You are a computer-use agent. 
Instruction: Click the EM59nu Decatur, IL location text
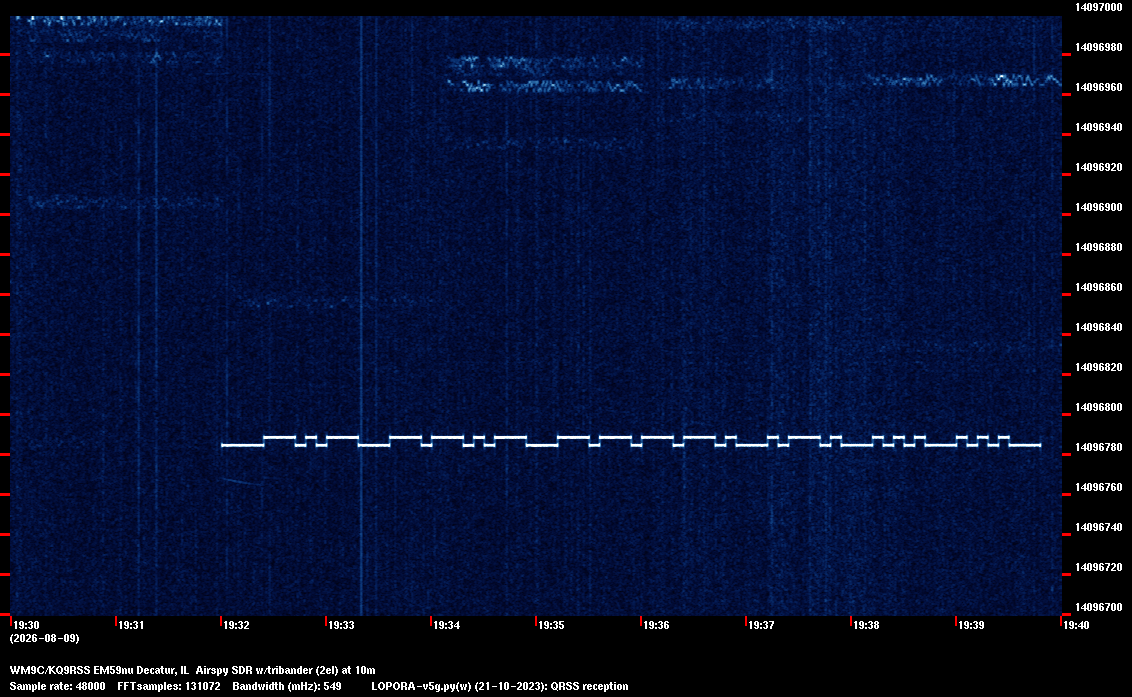pos(142,670)
